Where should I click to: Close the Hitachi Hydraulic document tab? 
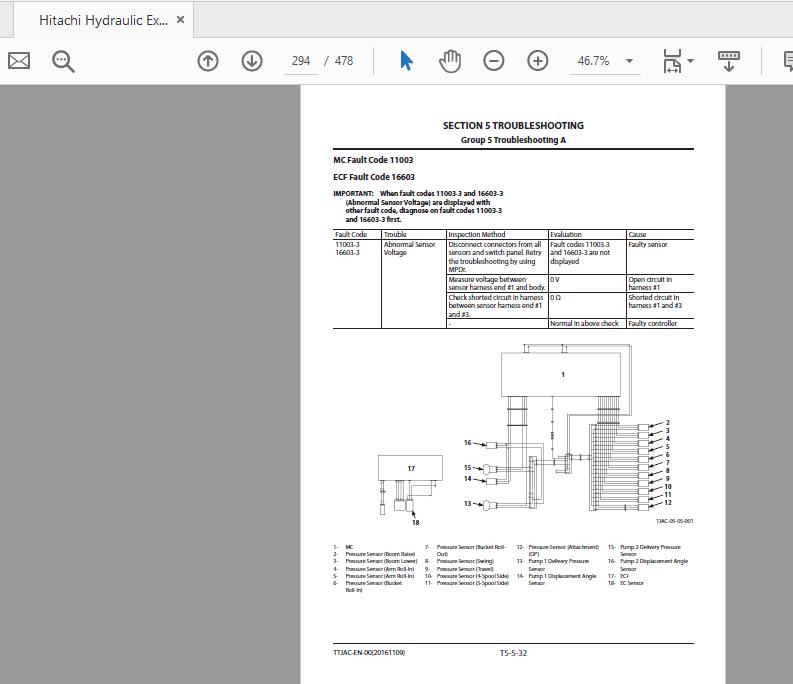181,20
